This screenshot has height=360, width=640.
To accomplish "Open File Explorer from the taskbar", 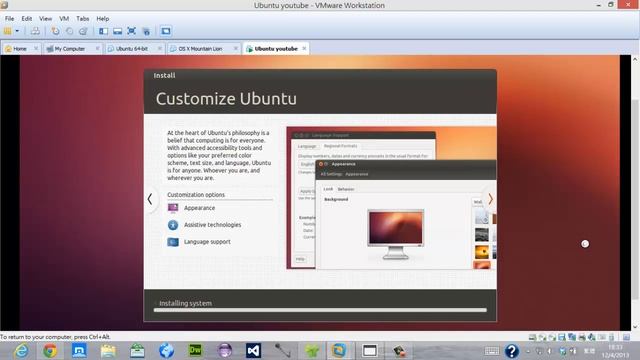I will tap(108, 351).
